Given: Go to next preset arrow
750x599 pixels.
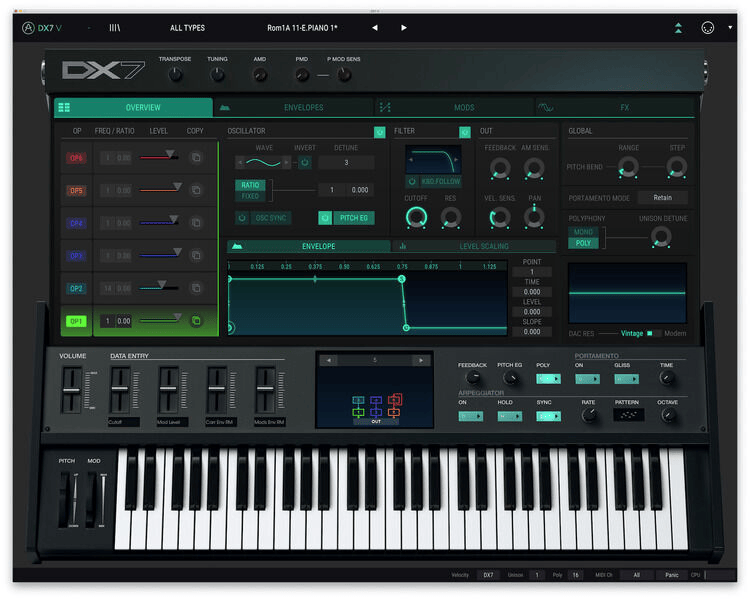Looking at the screenshot, I should point(404,28).
